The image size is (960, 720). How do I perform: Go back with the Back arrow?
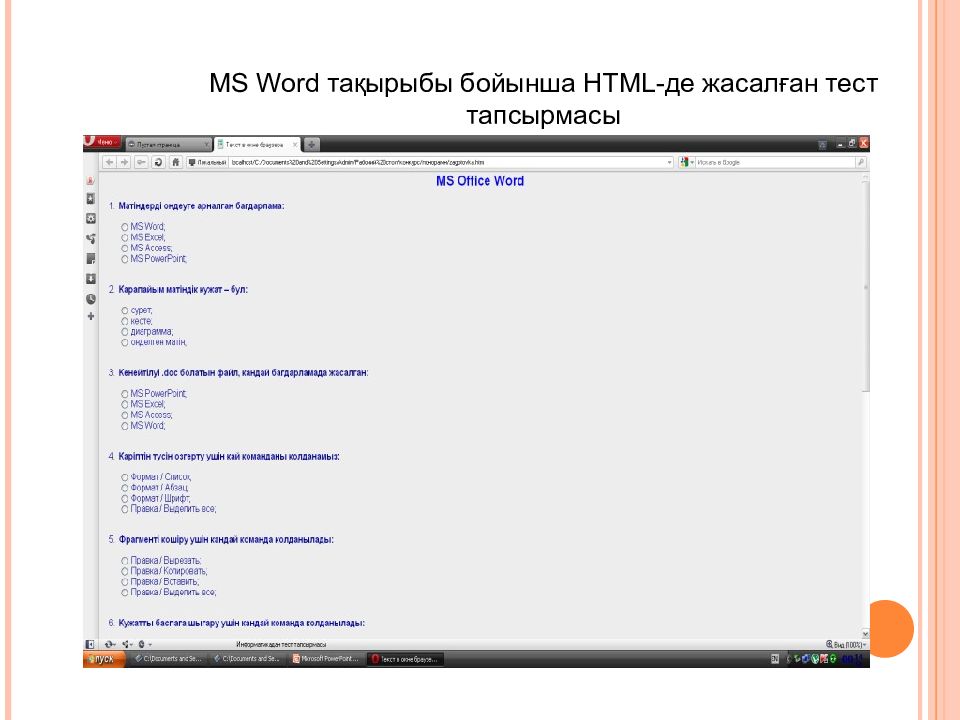click(109, 162)
